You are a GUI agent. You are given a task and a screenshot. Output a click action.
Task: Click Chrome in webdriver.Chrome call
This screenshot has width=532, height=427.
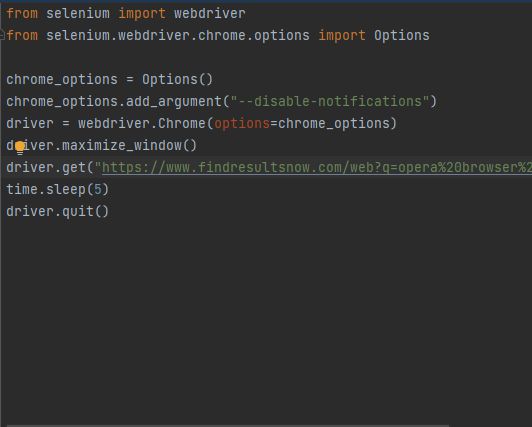pyautogui.click(x=182, y=123)
